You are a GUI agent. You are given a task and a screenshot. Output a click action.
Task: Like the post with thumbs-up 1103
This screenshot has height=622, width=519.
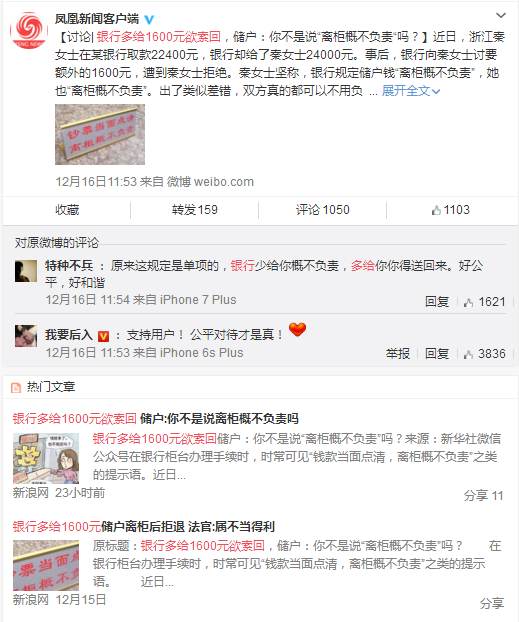[450, 209]
